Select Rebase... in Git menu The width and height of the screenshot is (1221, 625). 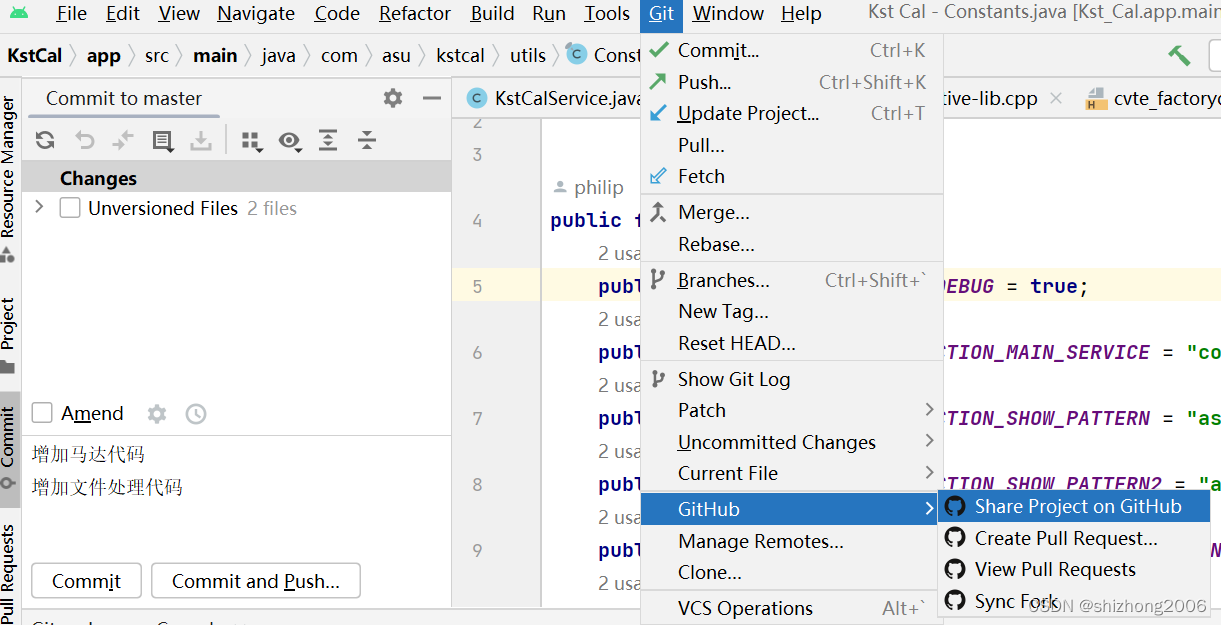(792, 244)
